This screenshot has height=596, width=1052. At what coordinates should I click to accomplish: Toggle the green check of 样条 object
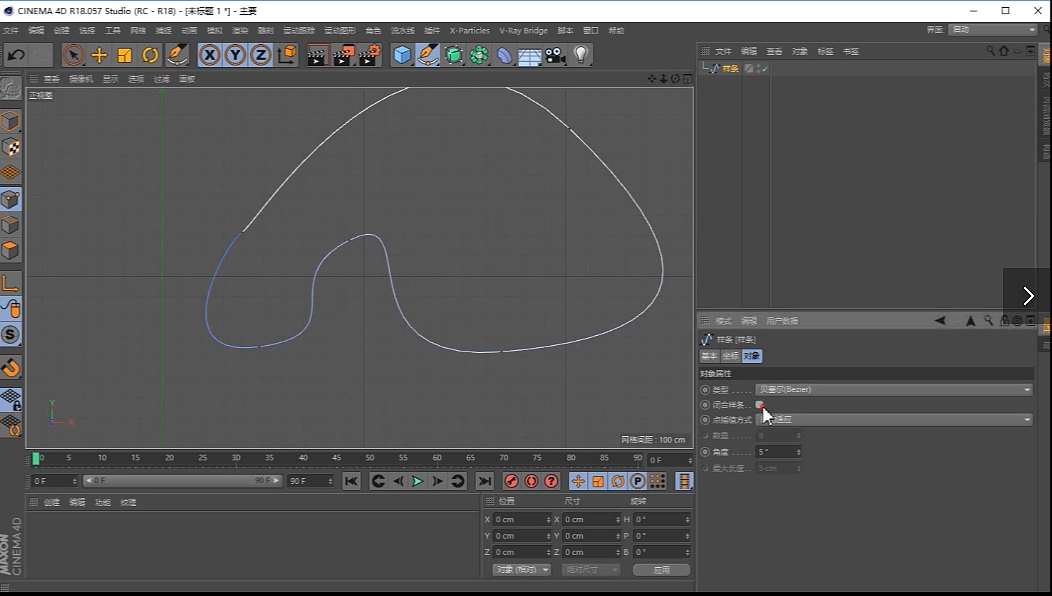coord(765,68)
